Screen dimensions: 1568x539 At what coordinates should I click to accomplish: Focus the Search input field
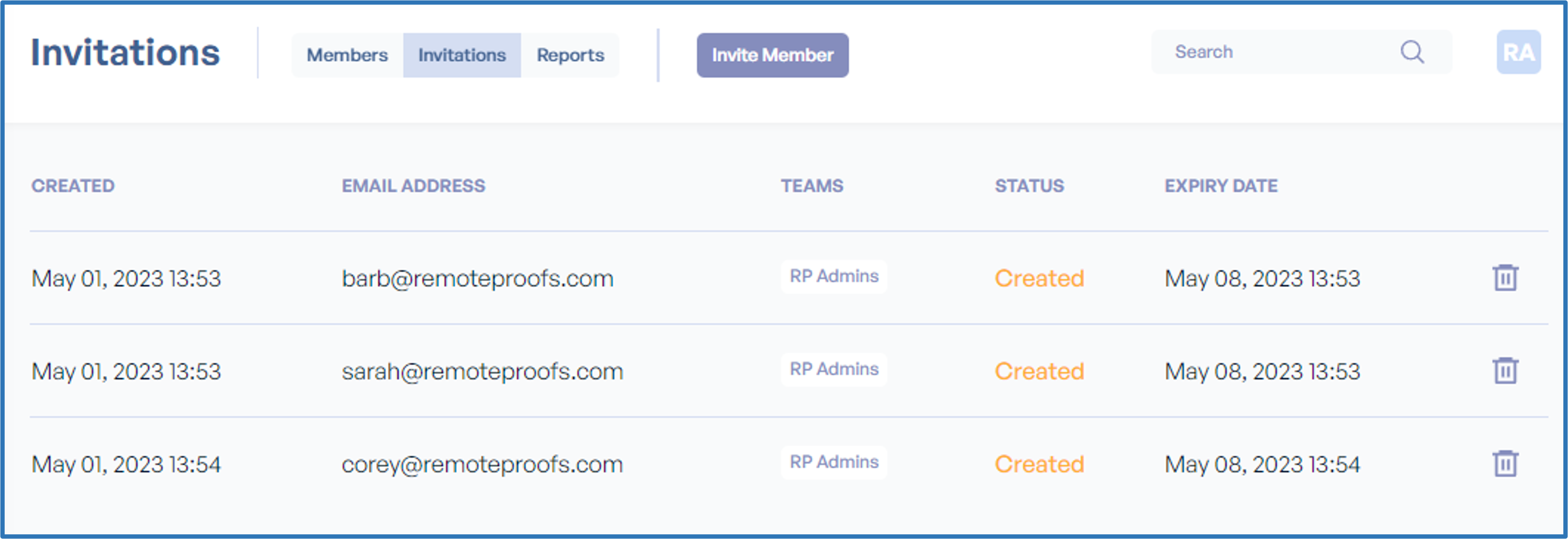(1301, 52)
